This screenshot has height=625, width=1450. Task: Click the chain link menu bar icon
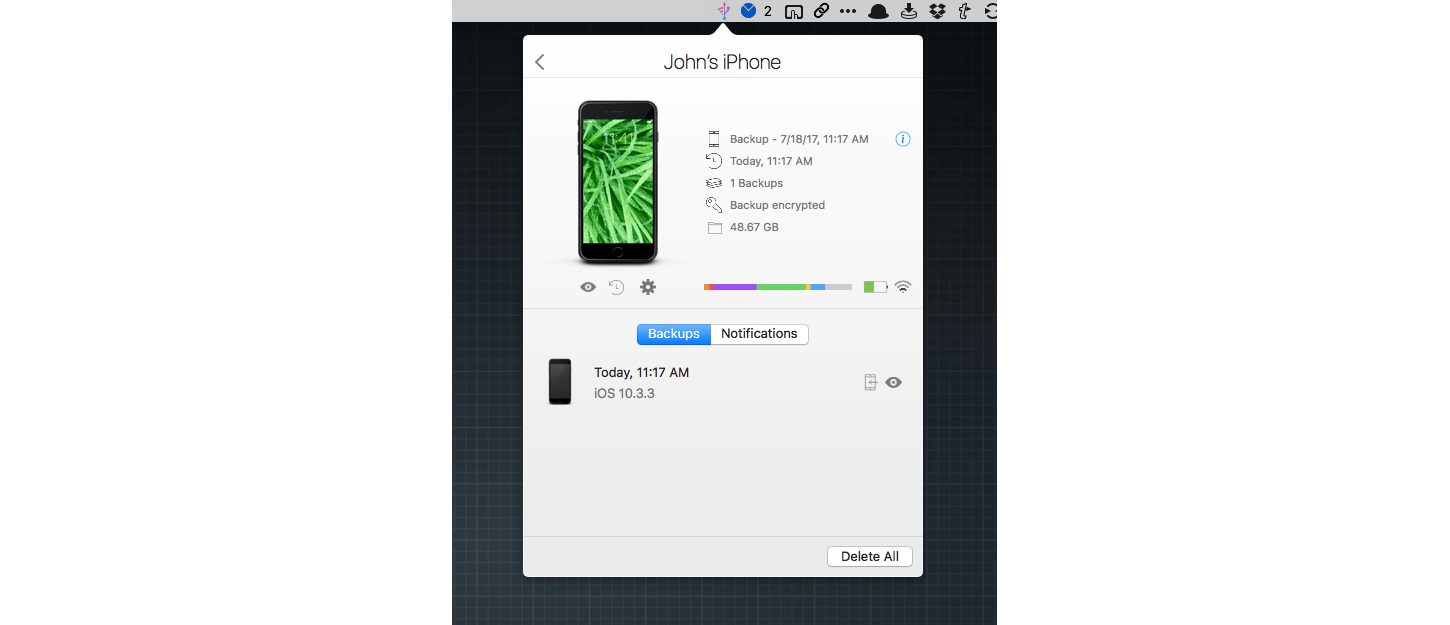coord(821,11)
